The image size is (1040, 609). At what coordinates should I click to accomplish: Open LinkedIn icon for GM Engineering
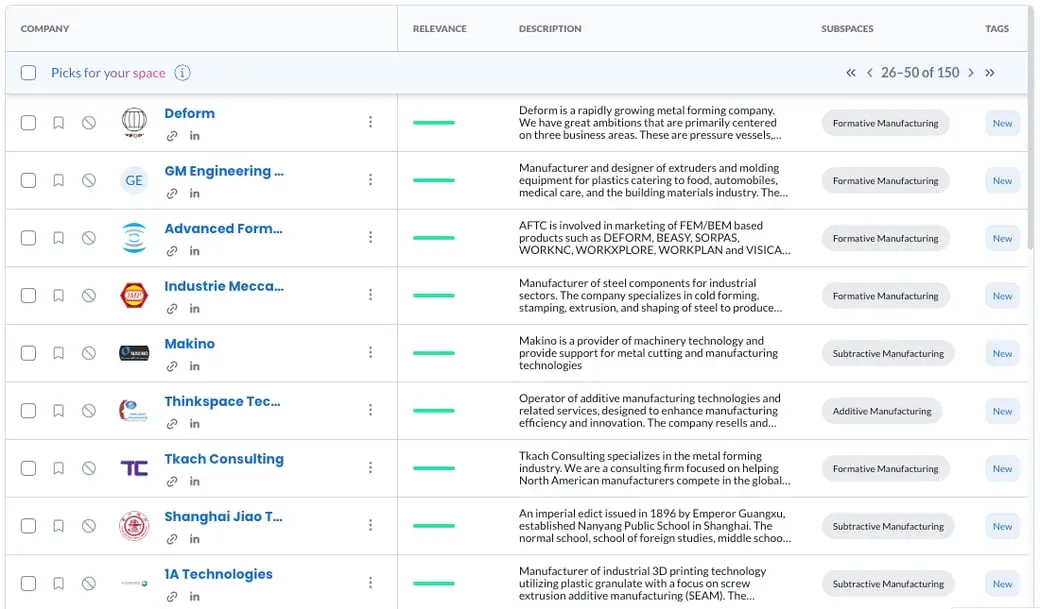[194, 193]
